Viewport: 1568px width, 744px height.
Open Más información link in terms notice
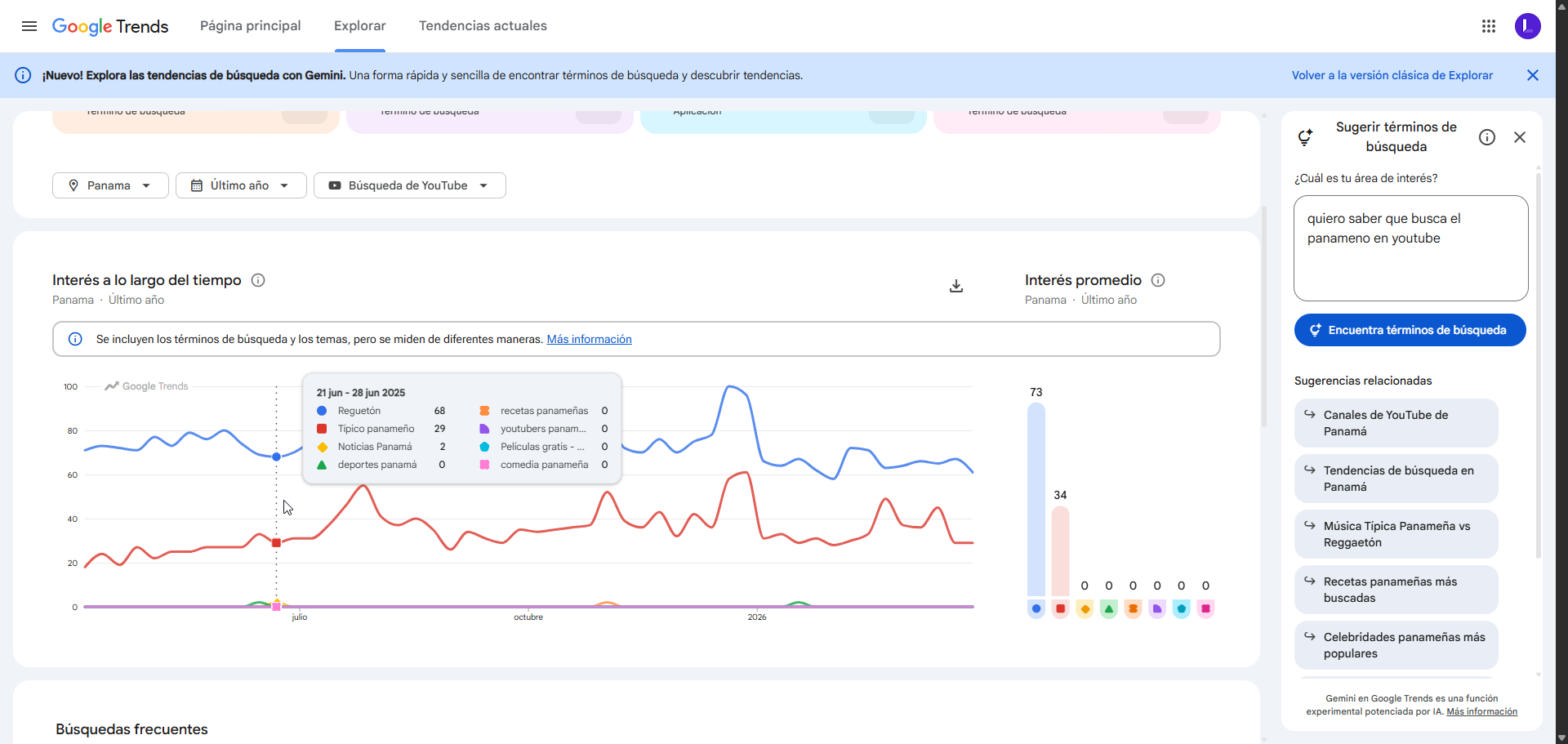pyautogui.click(x=589, y=339)
